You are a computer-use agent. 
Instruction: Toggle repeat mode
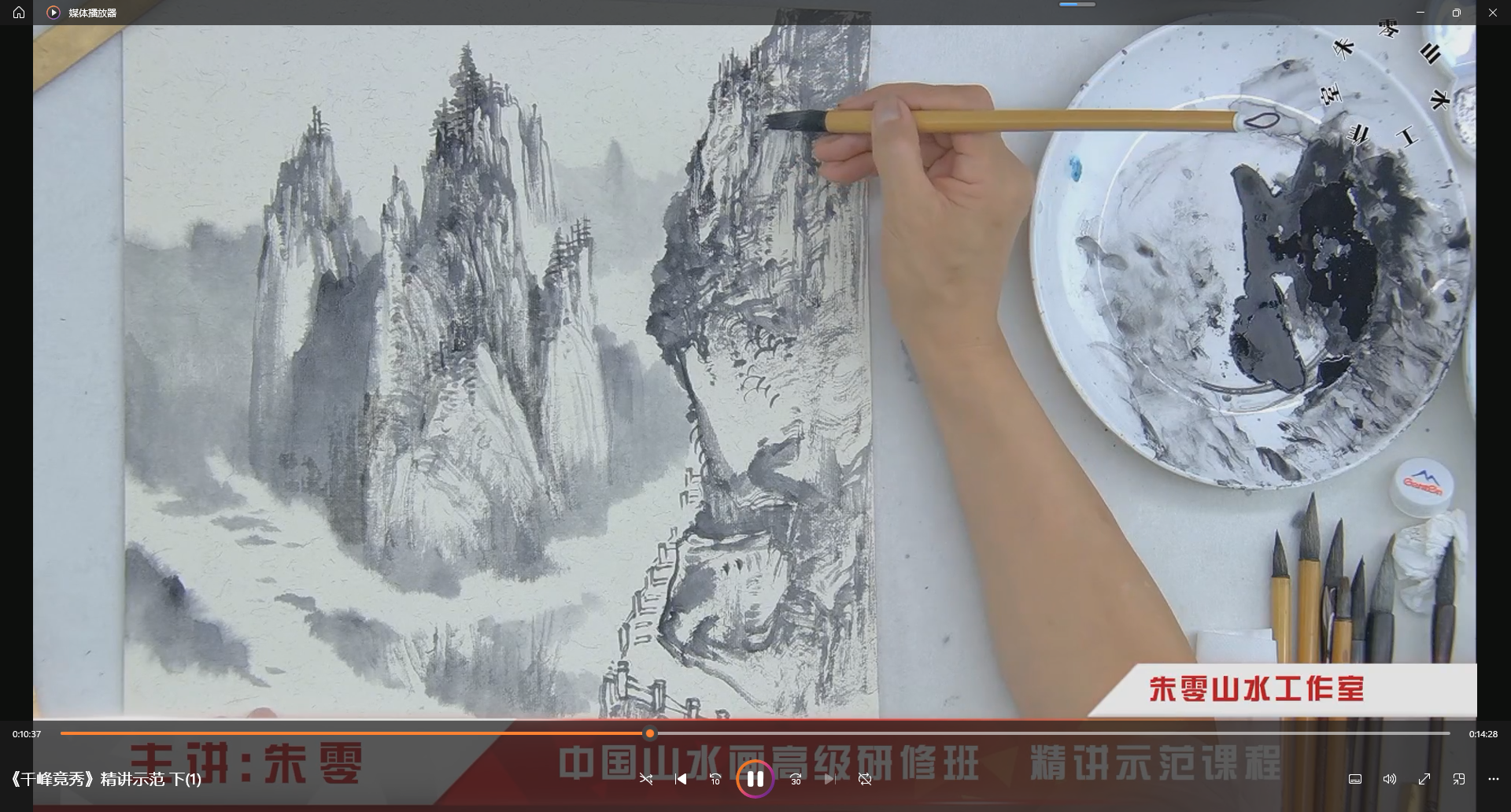pyautogui.click(x=865, y=779)
